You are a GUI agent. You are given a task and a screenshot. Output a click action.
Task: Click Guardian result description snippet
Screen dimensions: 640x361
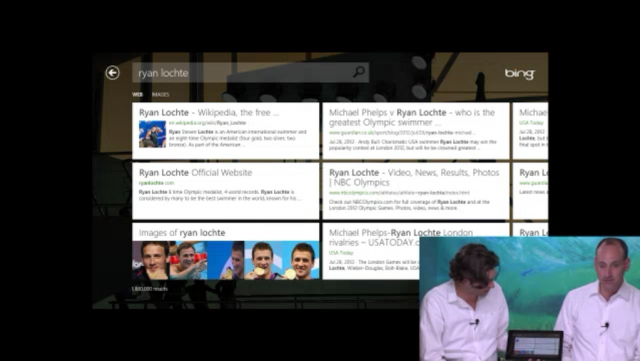tap(413, 145)
